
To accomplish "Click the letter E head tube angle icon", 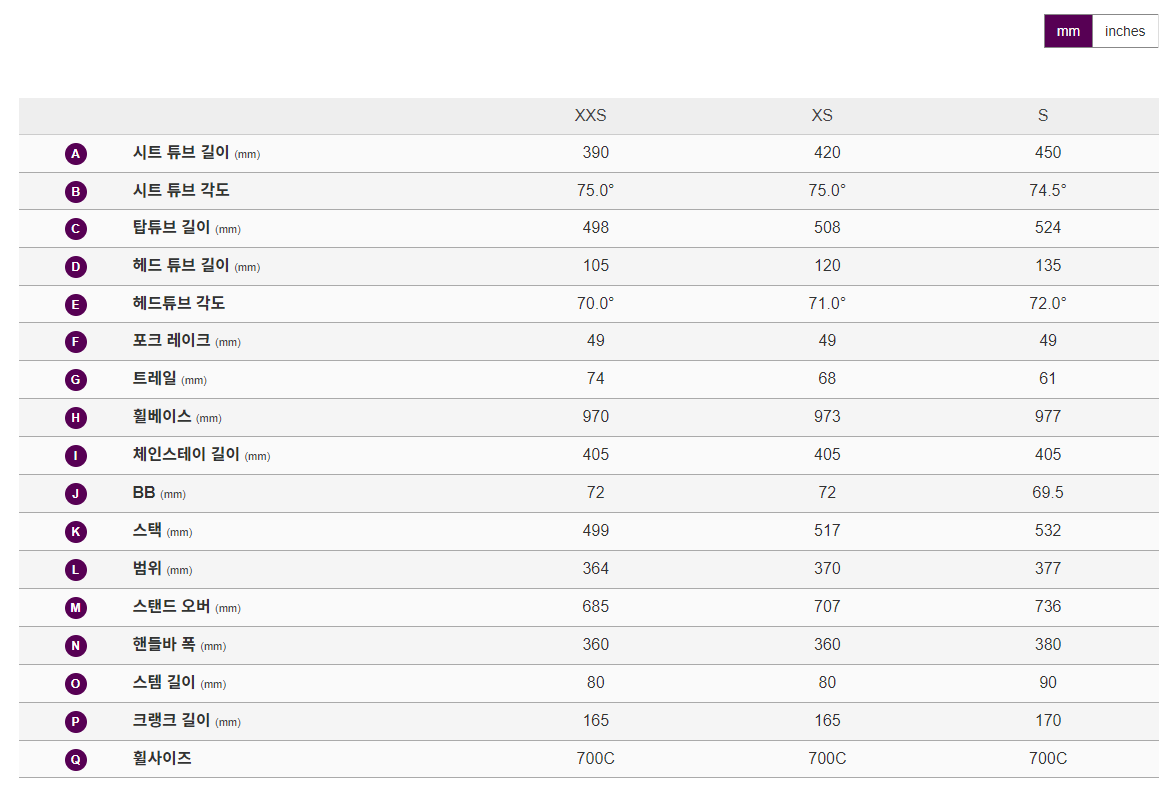I will [76, 305].
